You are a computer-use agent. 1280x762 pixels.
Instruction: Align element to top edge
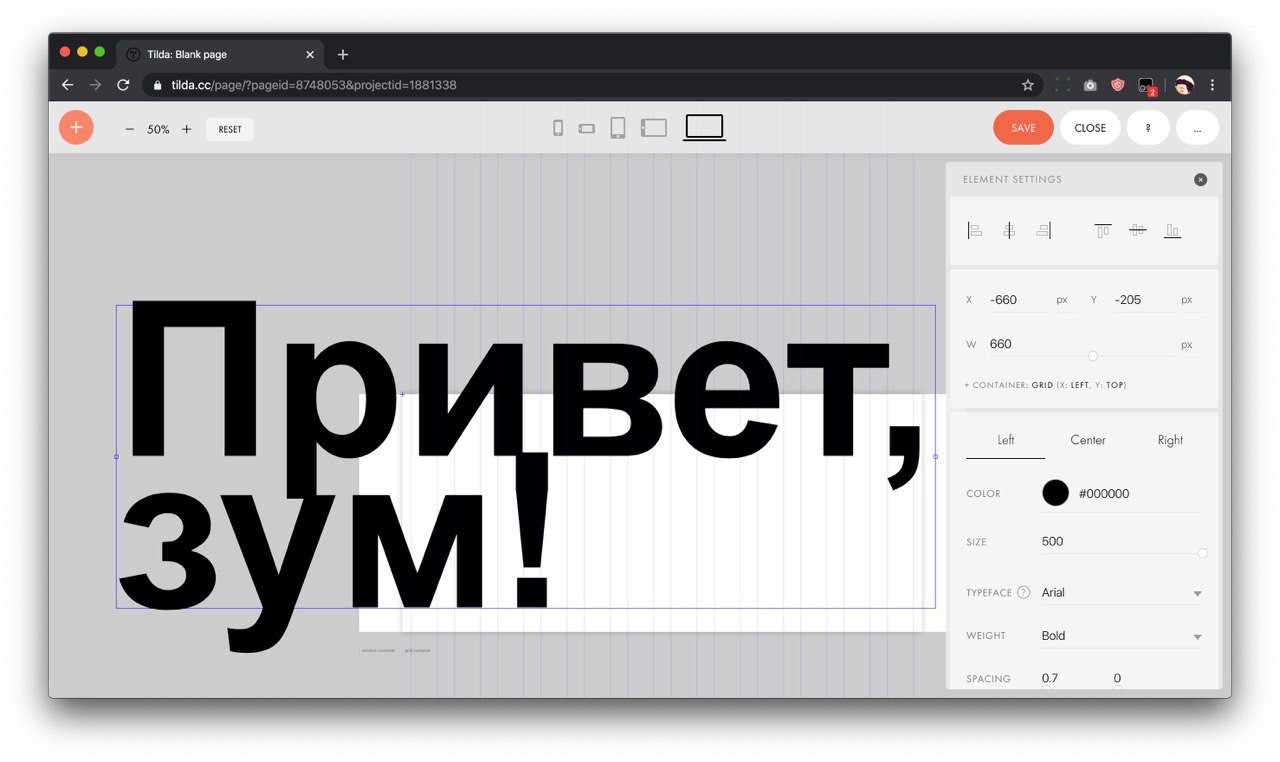pos(1103,231)
